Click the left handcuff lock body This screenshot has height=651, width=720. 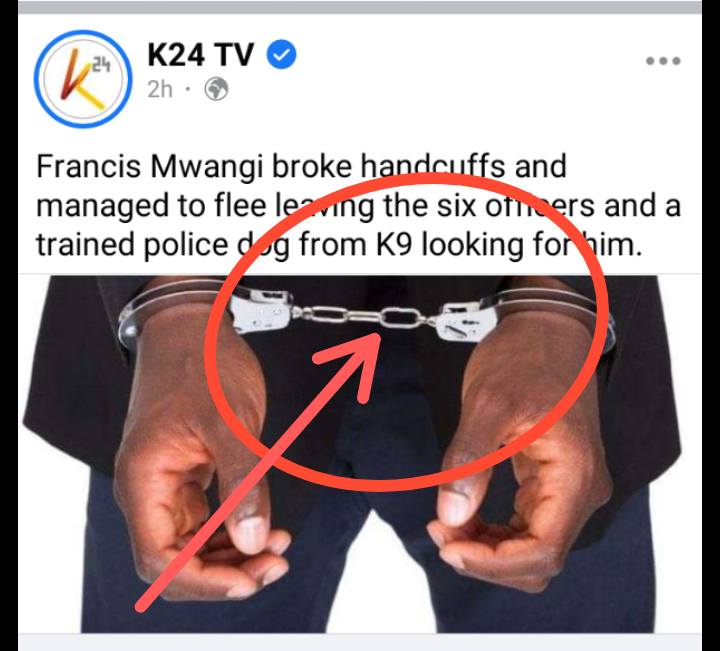click(261, 310)
